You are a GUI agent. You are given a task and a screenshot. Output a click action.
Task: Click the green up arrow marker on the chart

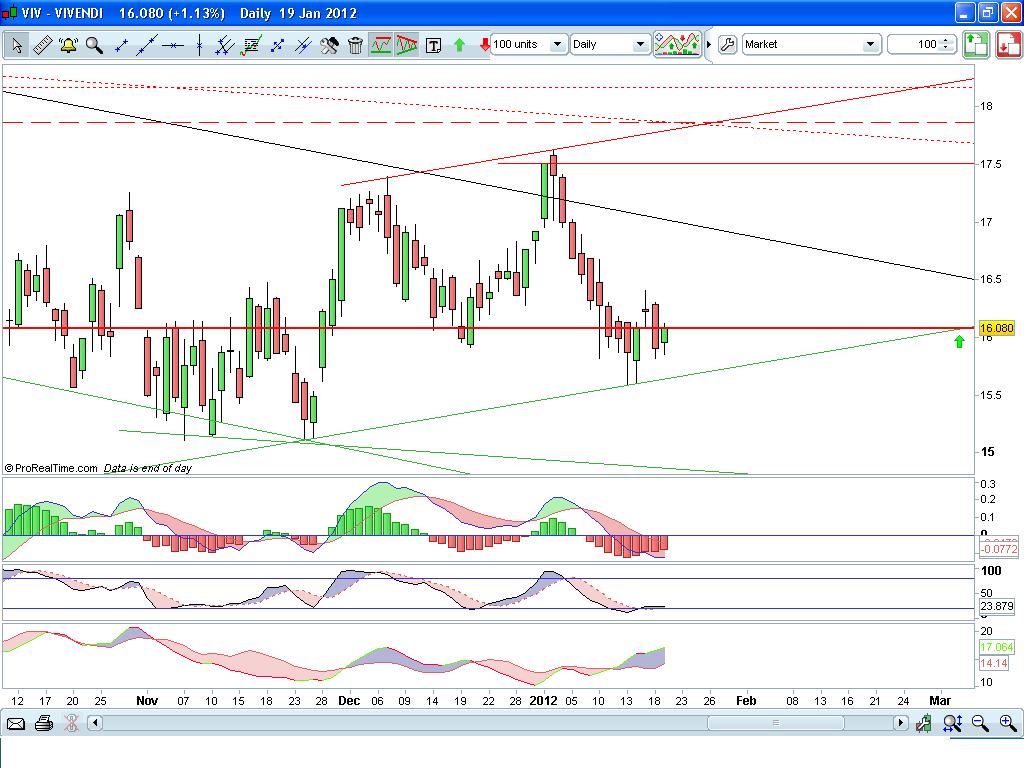[x=959, y=342]
